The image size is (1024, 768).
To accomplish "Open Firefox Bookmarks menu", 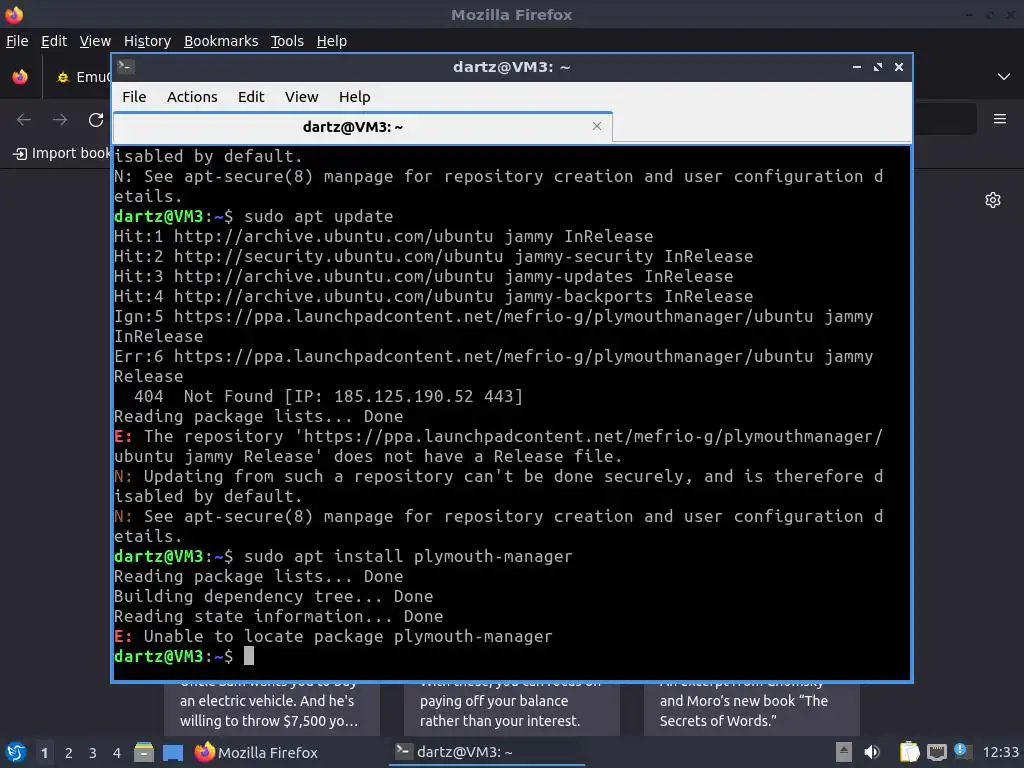I will [221, 41].
